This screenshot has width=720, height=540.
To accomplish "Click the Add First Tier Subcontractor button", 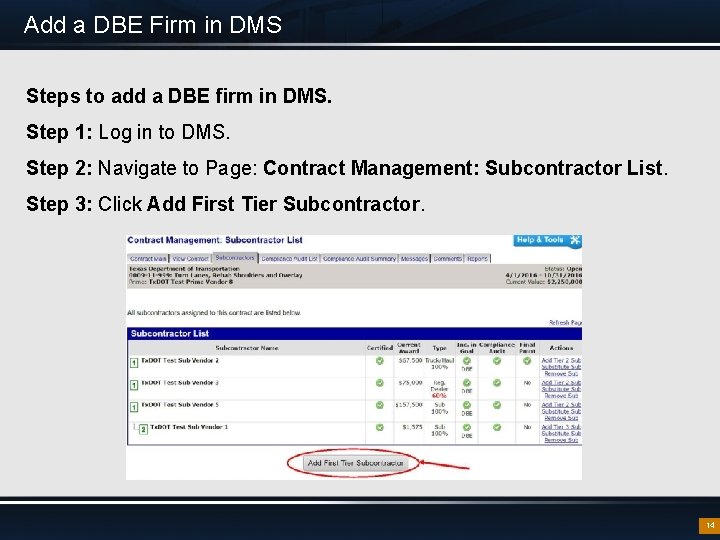I will (355, 463).
